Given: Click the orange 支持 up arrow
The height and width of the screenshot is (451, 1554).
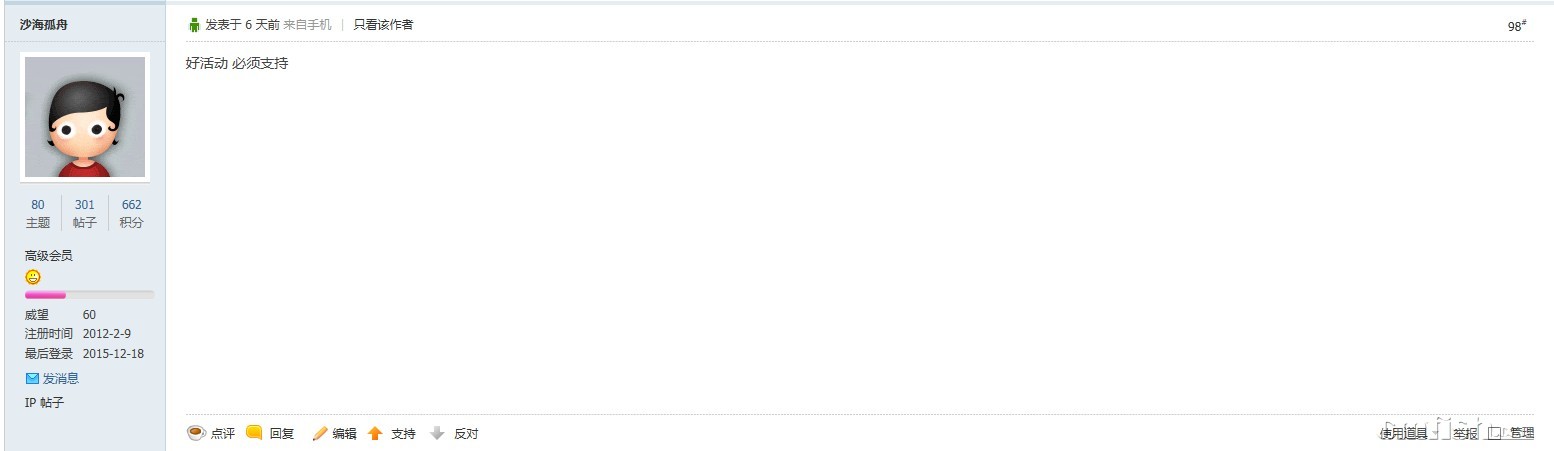Looking at the screenshot, I should pos(376,433).
